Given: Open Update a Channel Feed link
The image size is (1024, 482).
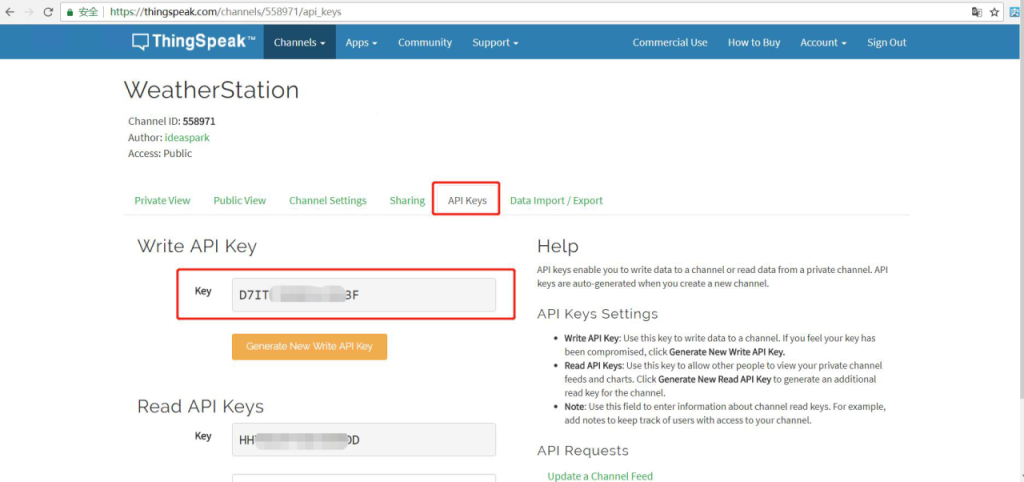Looking at the screenshot, I should tap(600, 476).
